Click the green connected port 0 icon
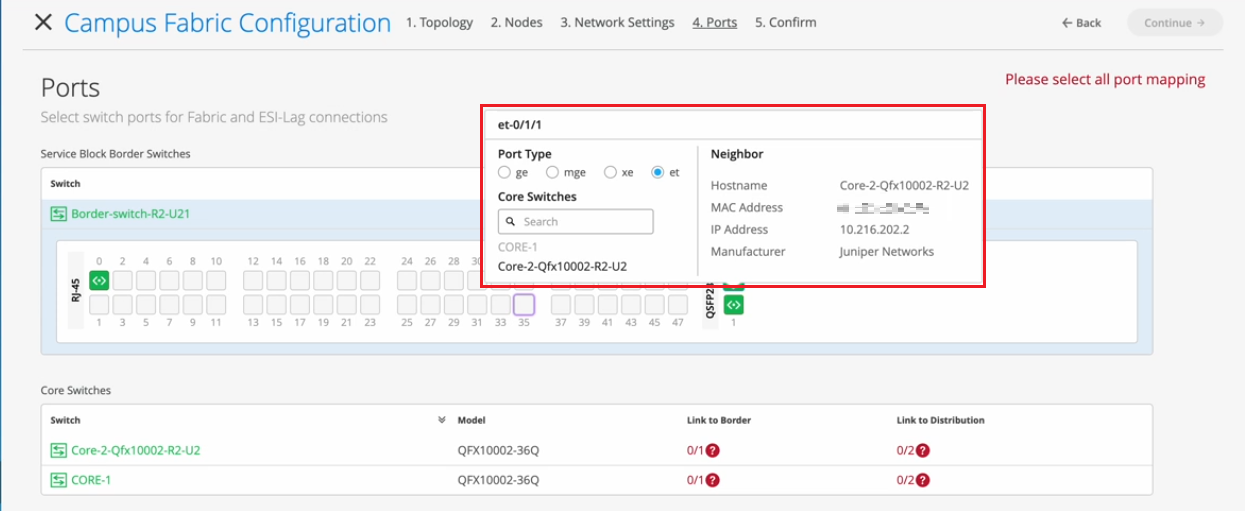This screenshot has height=515, width=1249. pyautogui.click(x=98, y=280)
